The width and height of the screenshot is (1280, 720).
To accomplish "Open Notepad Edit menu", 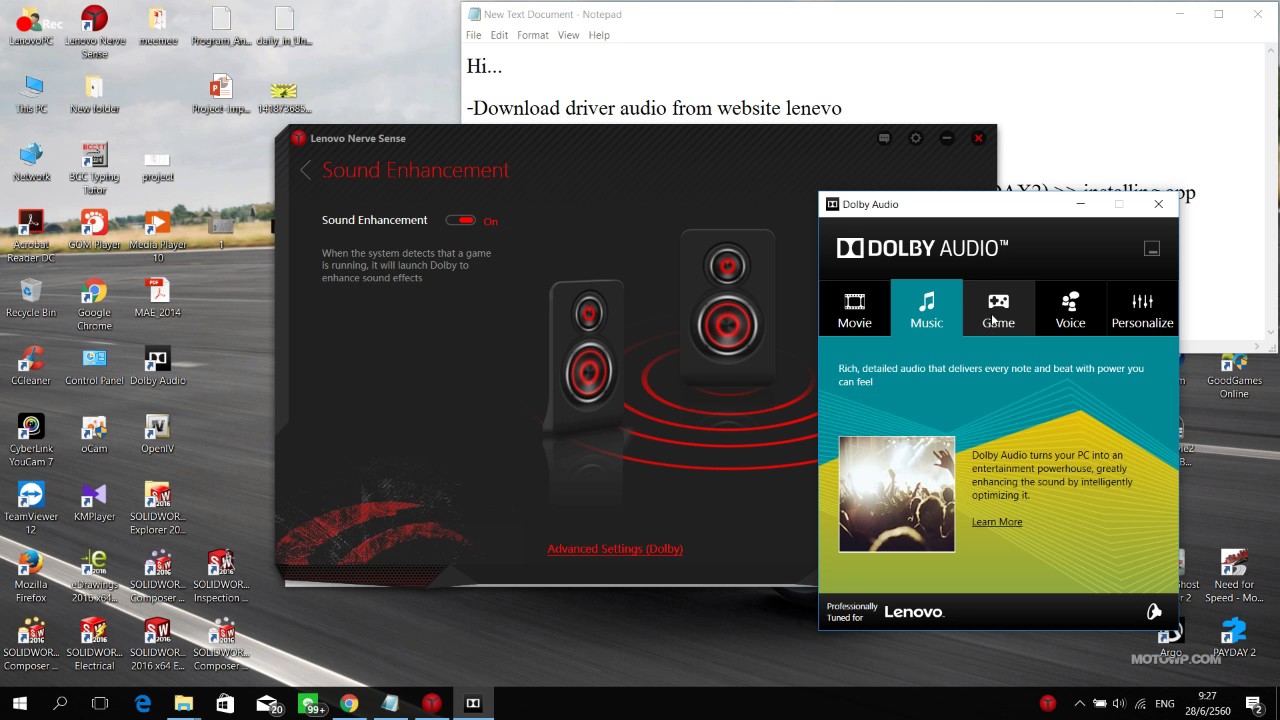I will [499, 35].
